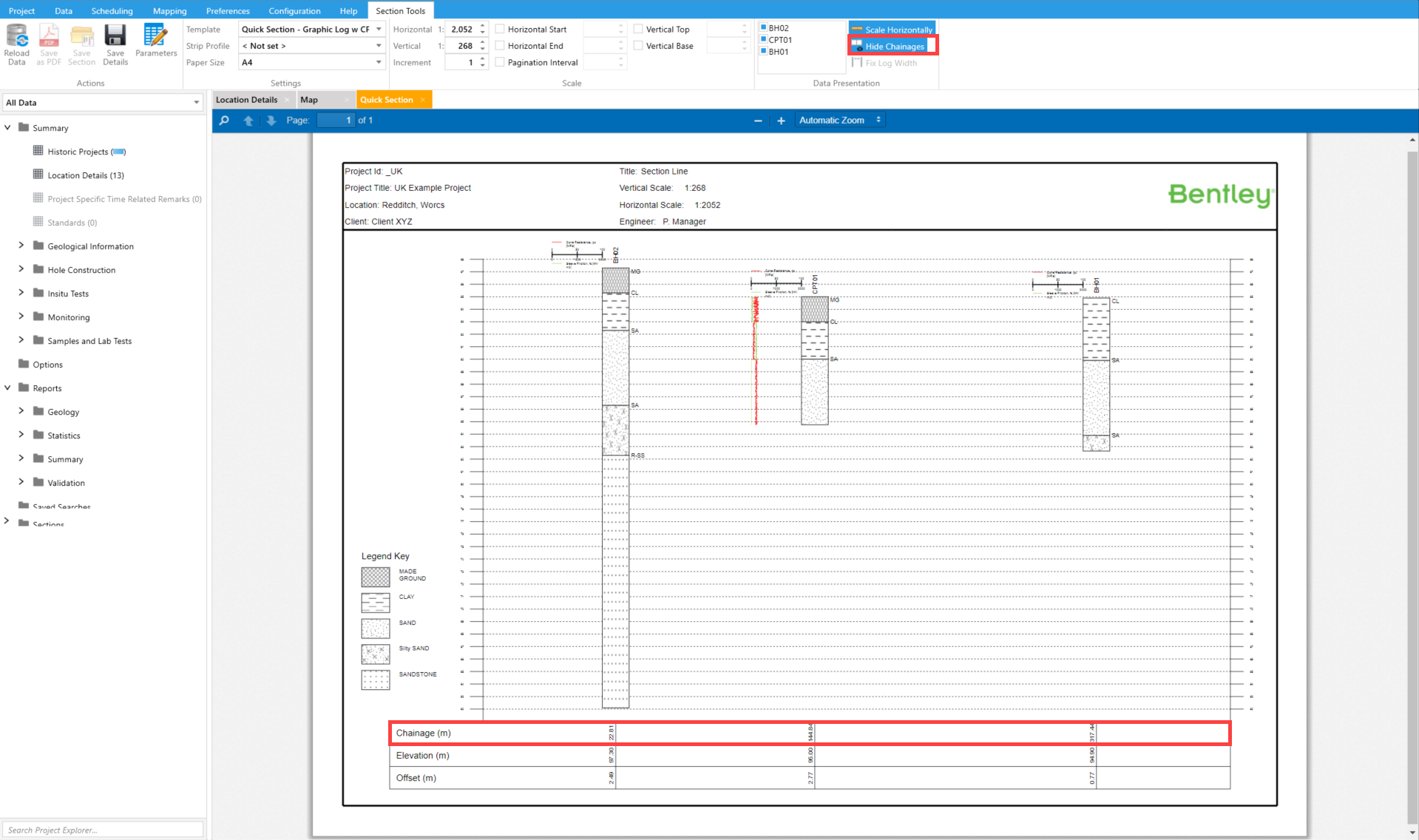This screenshot has height=840, width=1419.
Task: Click the page number input field
Action: tap(336, 120)
